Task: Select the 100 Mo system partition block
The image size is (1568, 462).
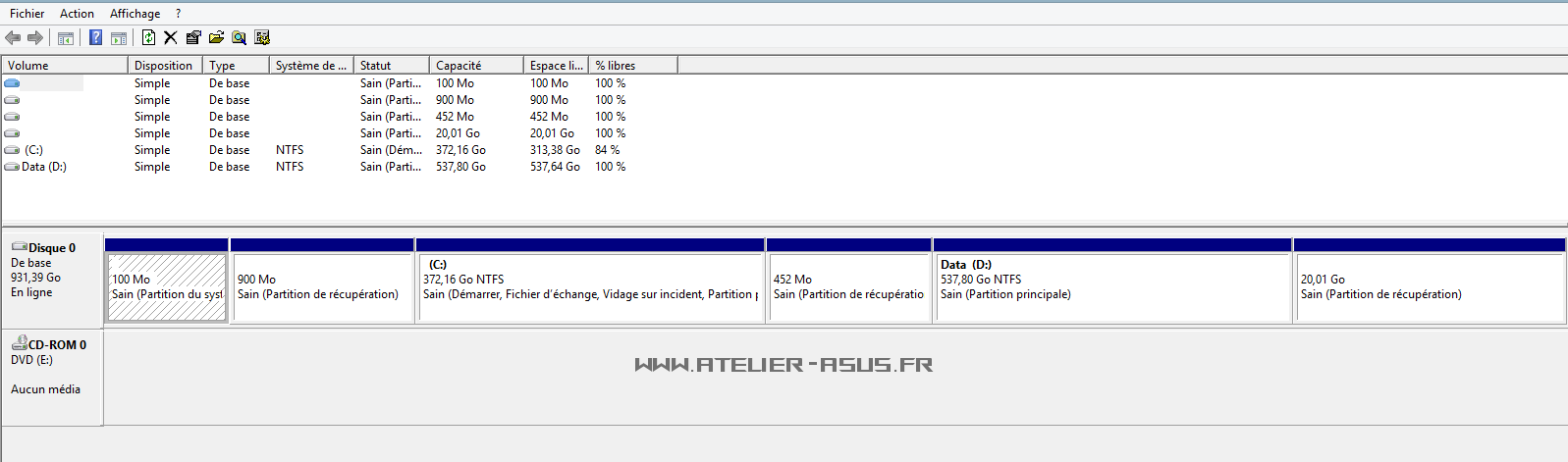Action: pos(166,286)
